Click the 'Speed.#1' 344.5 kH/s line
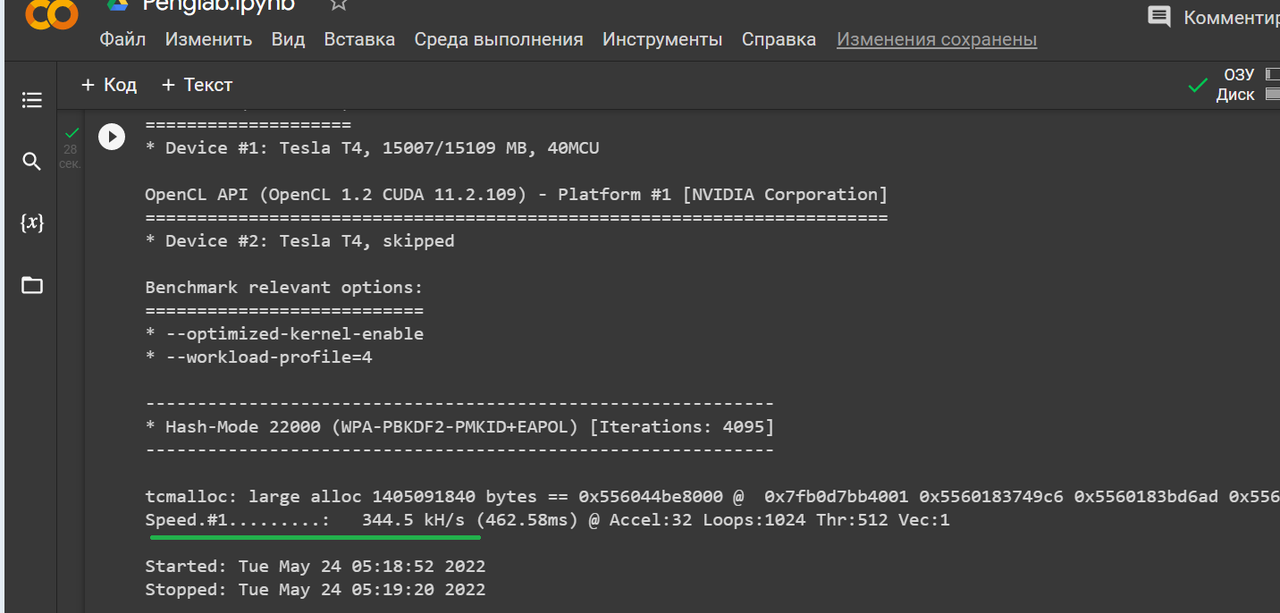 [547, 520]
